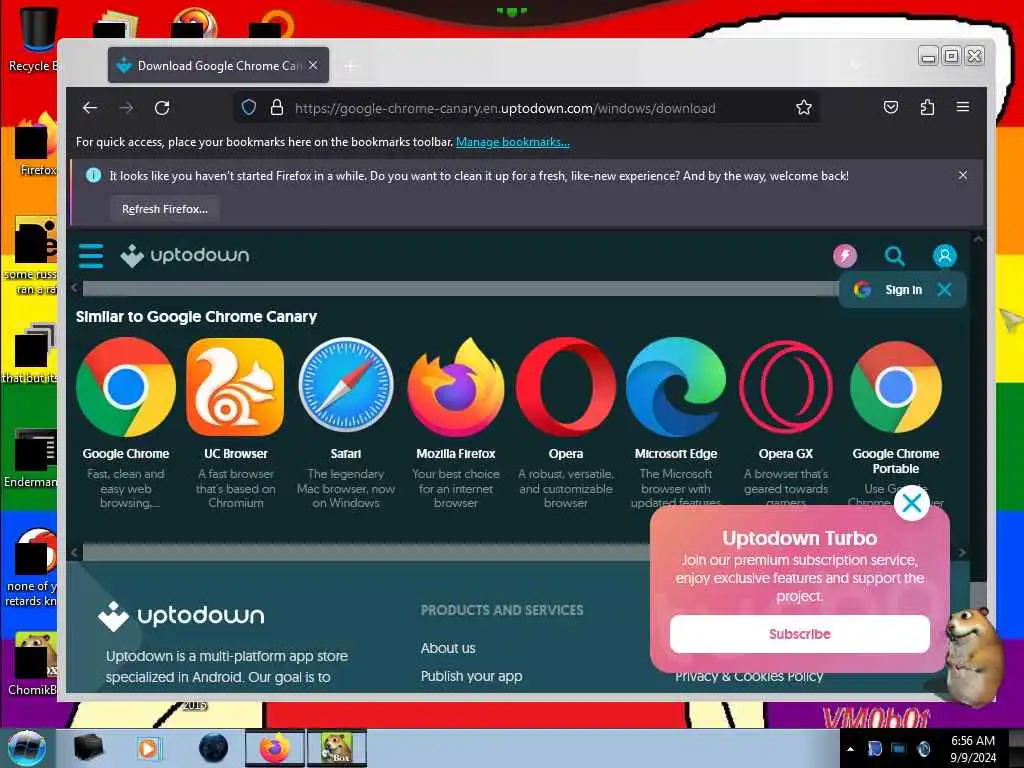Screen dimensions: 1024x768
Task: Click page scrollbar up arrow
Action: 978,239
